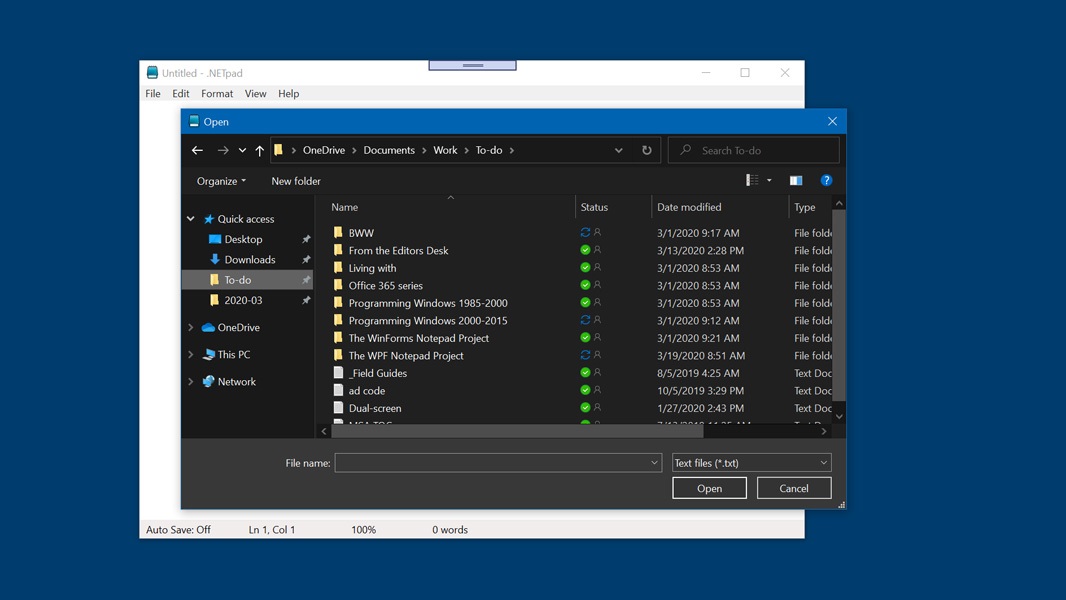Collapse the Quick access section

coord(191,219)
